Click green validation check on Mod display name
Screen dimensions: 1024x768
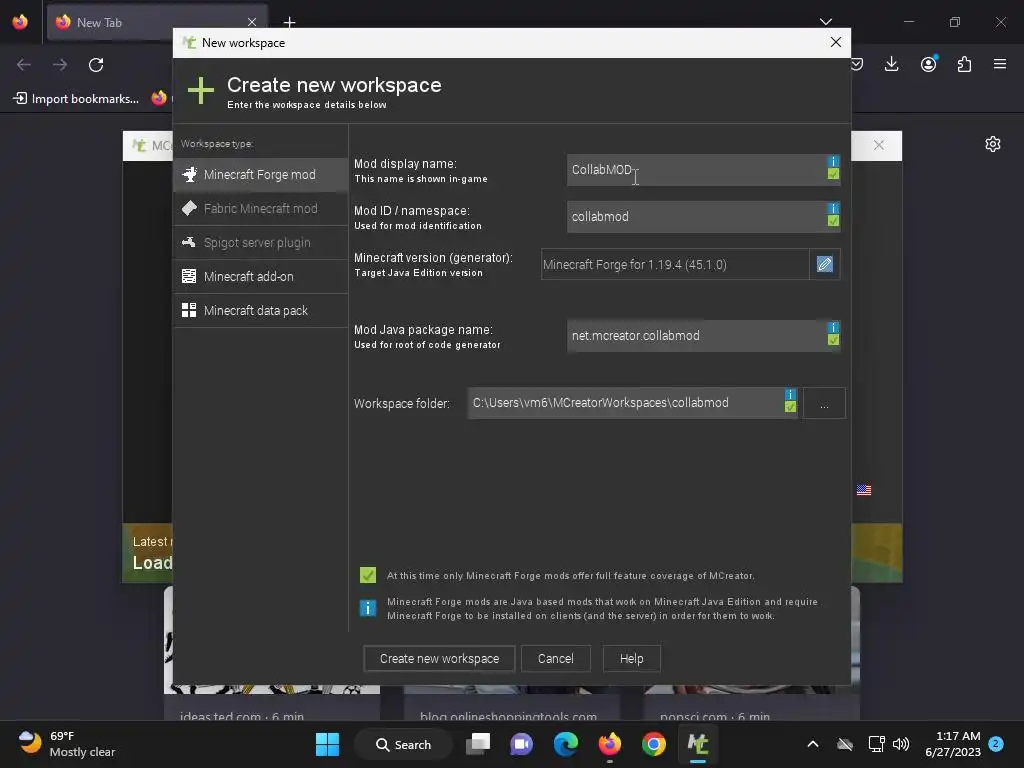833,174
